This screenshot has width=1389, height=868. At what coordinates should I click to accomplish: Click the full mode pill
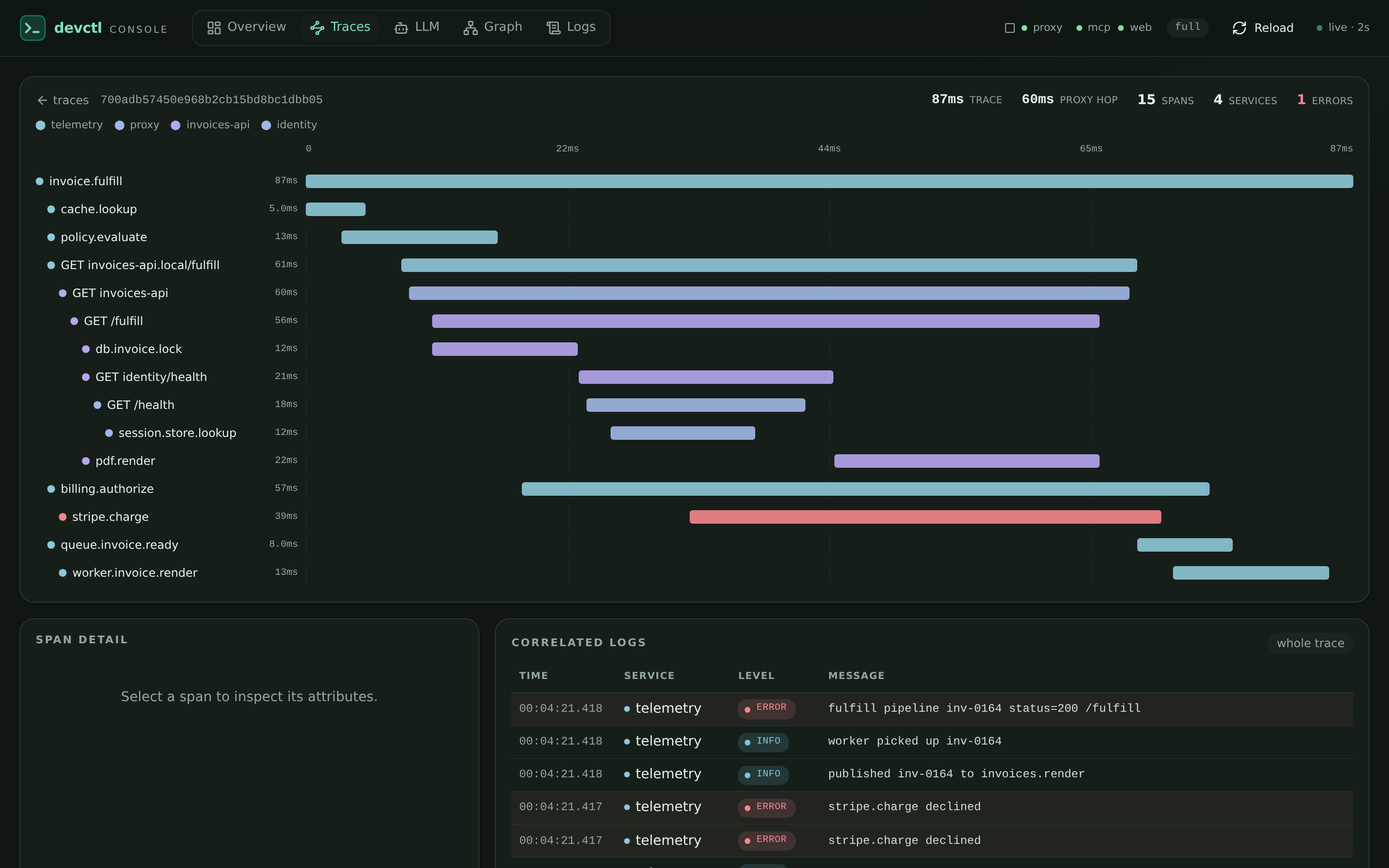[1187, 27]
